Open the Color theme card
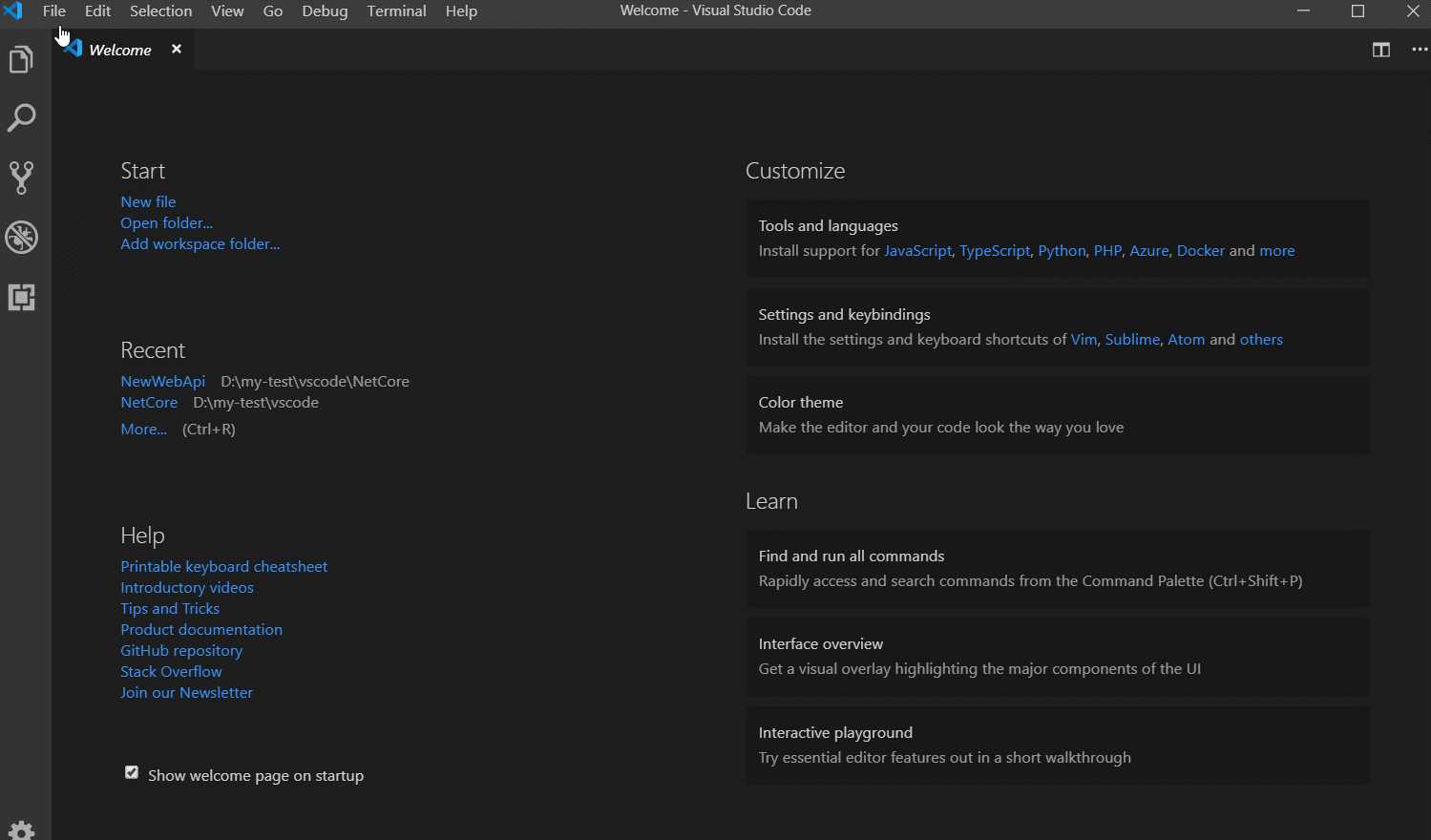Viewport: 1431px width, 840px height. coord(1058,415)
